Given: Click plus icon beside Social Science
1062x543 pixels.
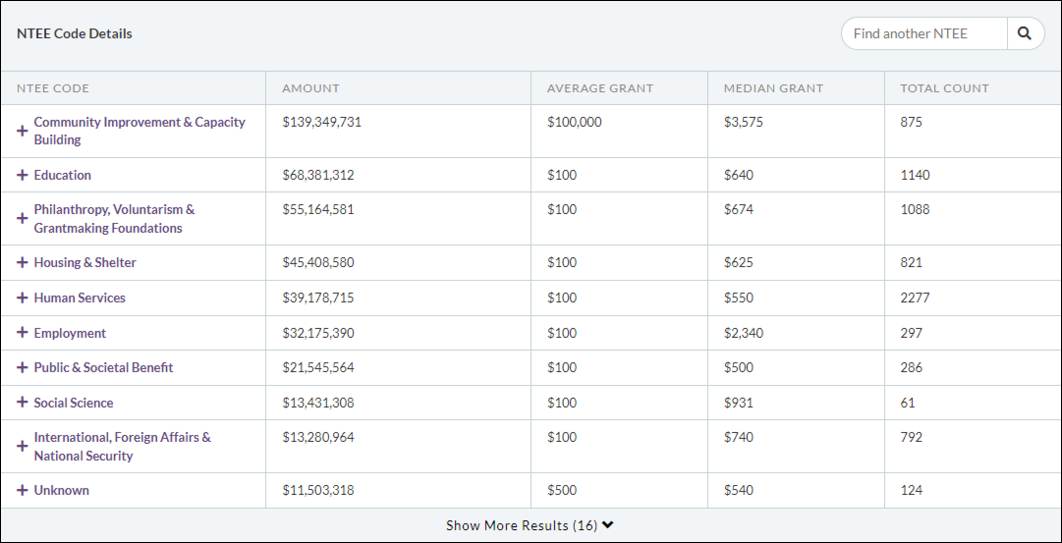Looking at the screenshot, I should pos(22,403).
